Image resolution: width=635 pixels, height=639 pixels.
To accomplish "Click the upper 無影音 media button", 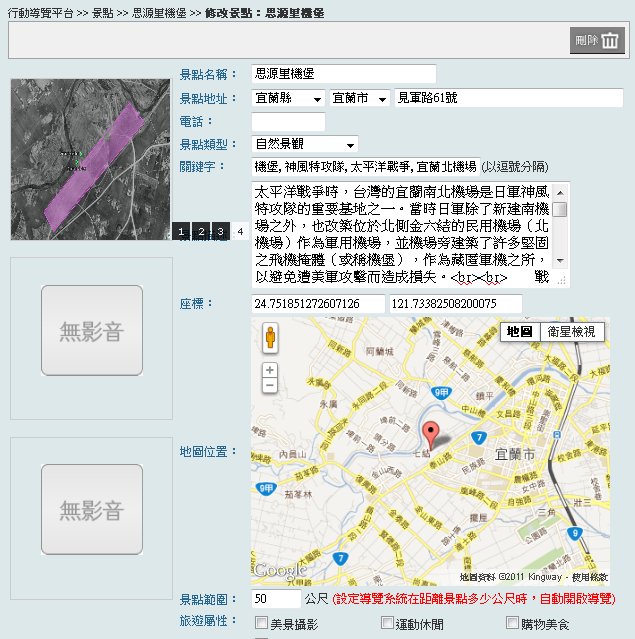I will click(92, 331).
